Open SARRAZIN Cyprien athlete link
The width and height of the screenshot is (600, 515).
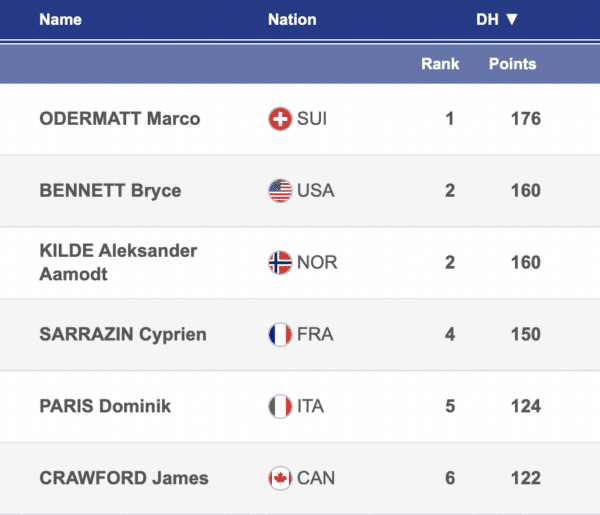click(x=122, y=335)
